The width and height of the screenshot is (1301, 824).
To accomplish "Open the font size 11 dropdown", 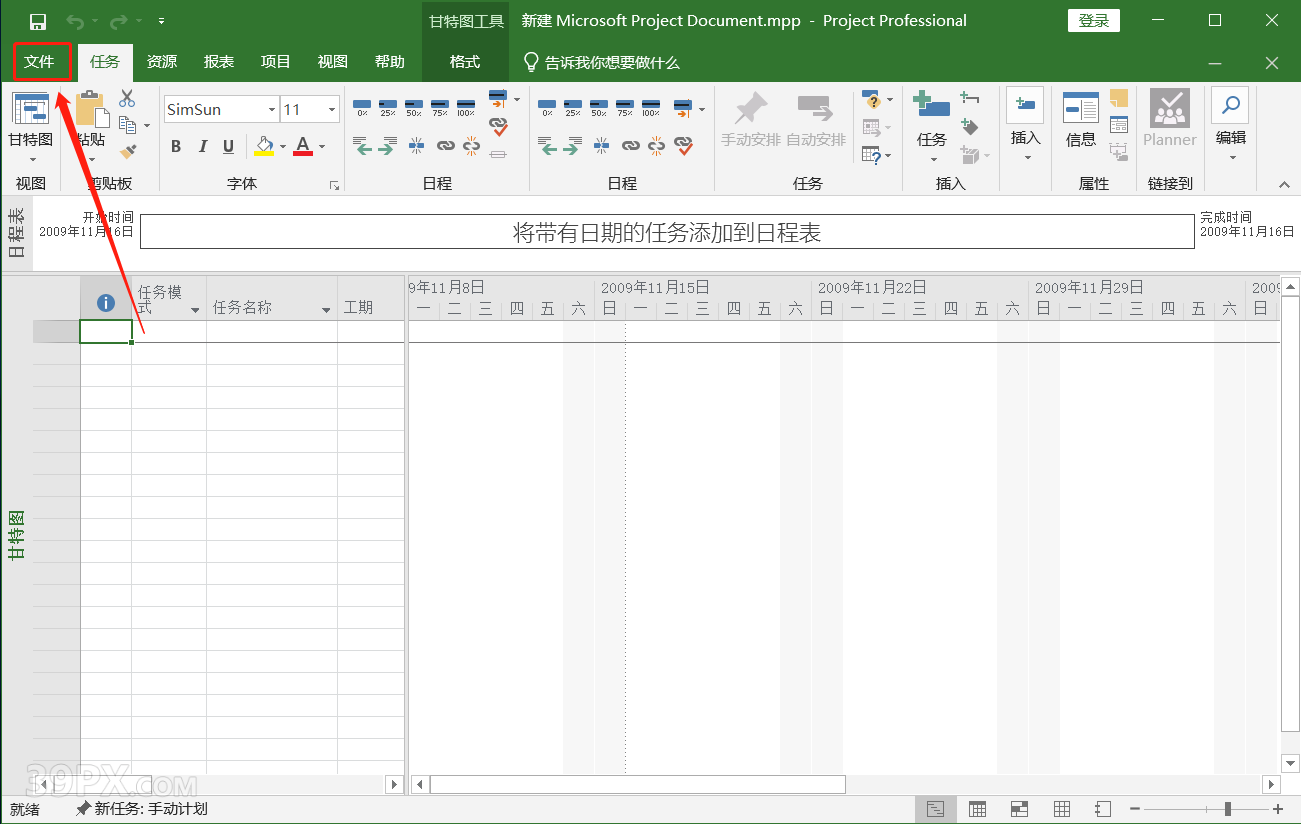I will point(332,109).
